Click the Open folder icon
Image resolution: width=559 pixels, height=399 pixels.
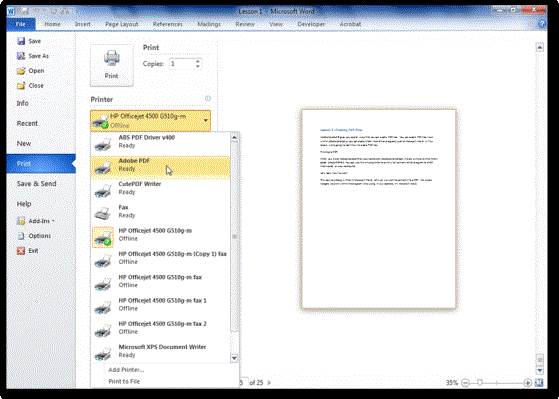point(21,71)
